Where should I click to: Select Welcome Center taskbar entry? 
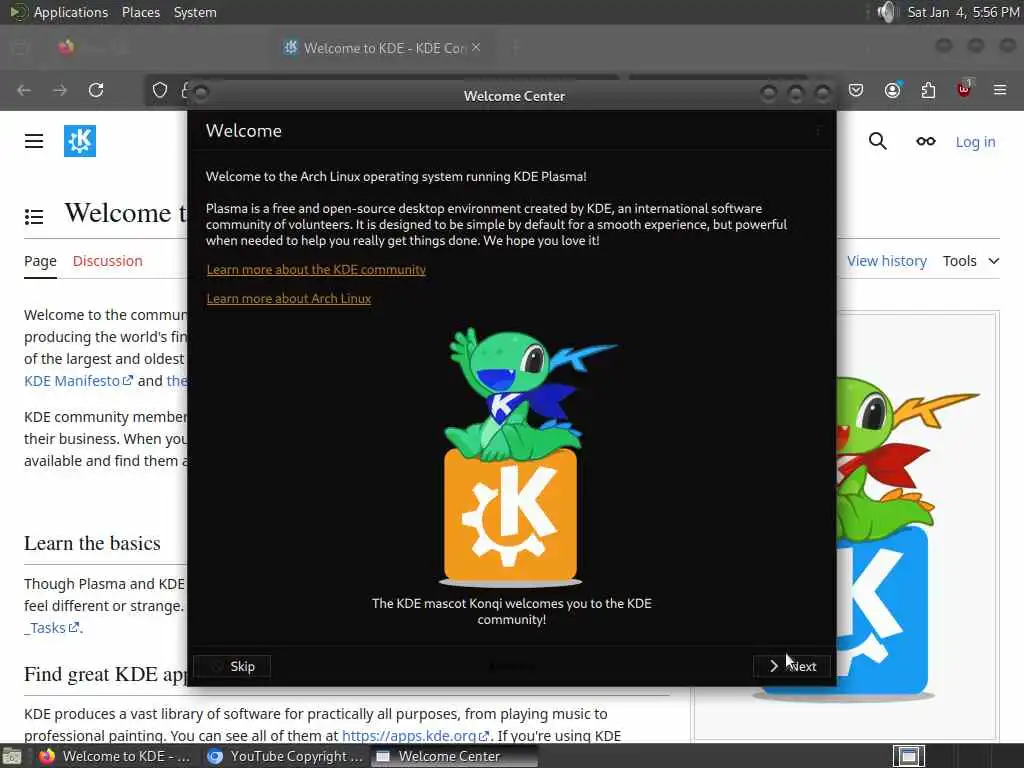[x=455, y=756]
